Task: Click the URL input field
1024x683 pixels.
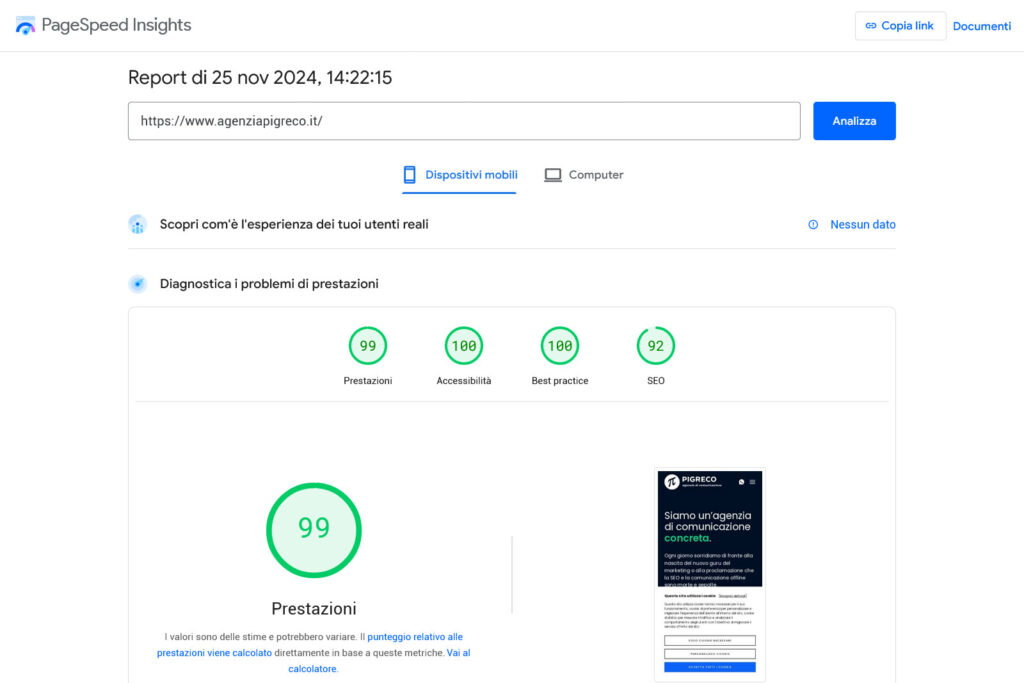Action: pyautogui.click(x=464, y=121)
